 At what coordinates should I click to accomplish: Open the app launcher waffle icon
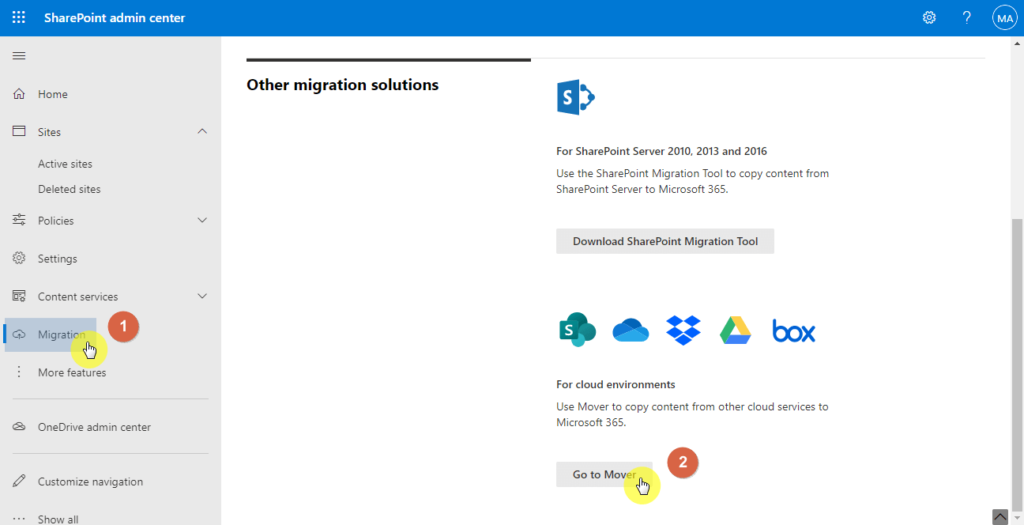(19, 18)
